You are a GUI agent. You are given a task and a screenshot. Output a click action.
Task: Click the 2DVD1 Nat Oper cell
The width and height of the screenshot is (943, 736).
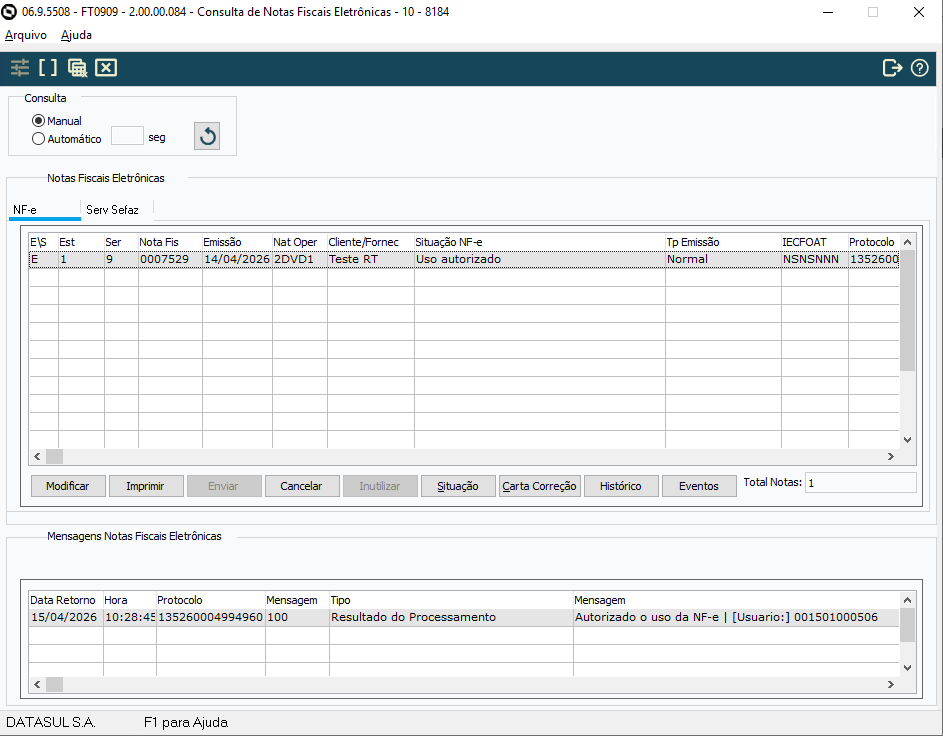coord(299,259)
